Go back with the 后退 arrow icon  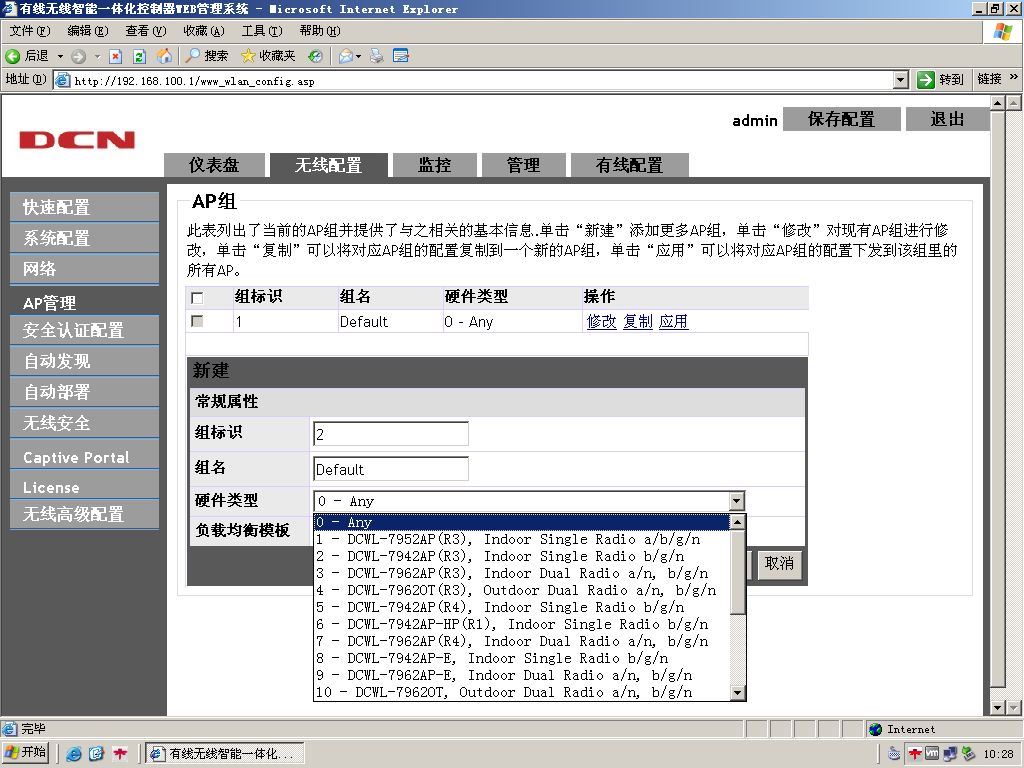coord(12,56)
